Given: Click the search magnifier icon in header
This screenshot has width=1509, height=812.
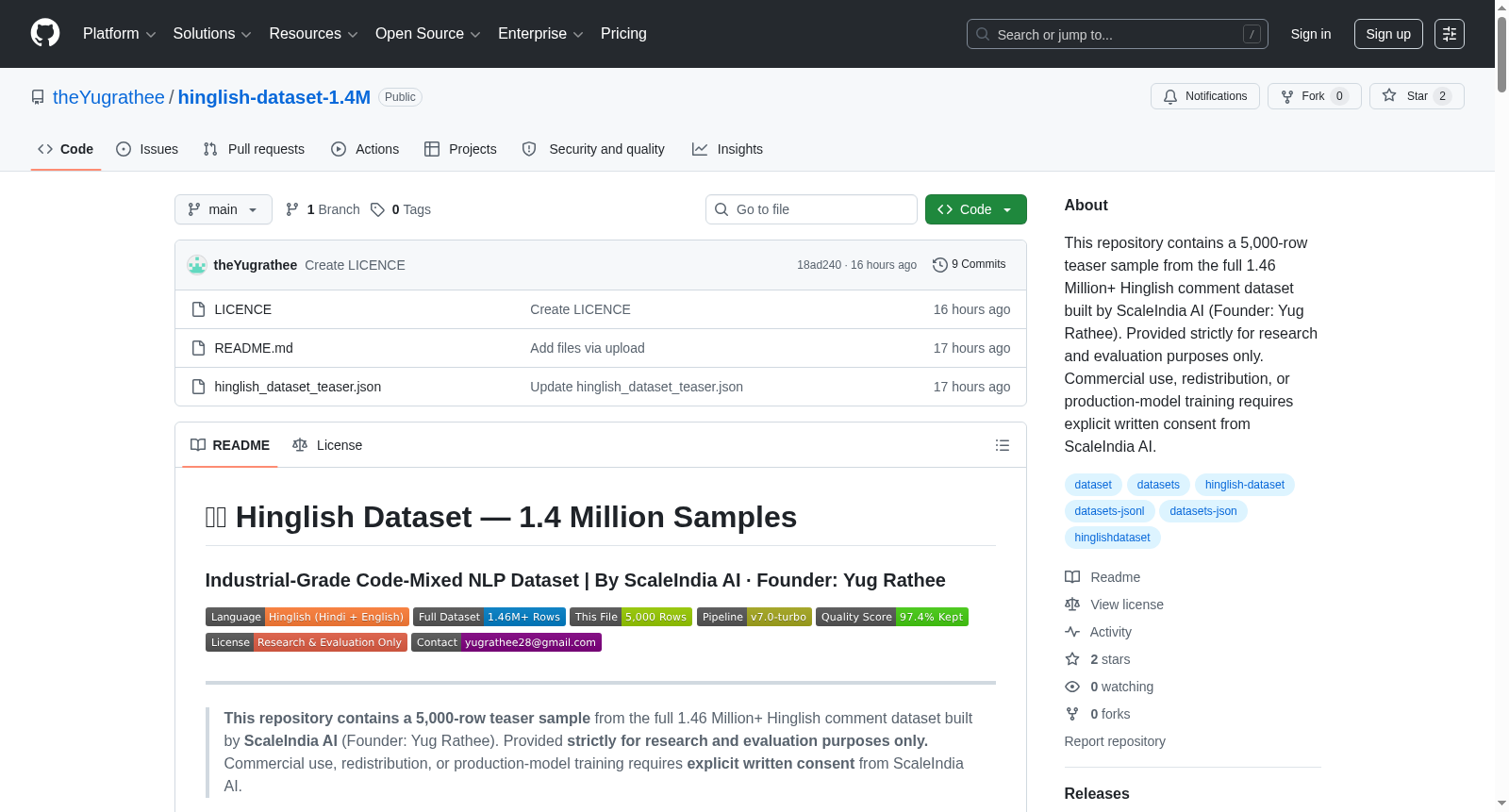Looking at the screenshot, I should 983,34.
